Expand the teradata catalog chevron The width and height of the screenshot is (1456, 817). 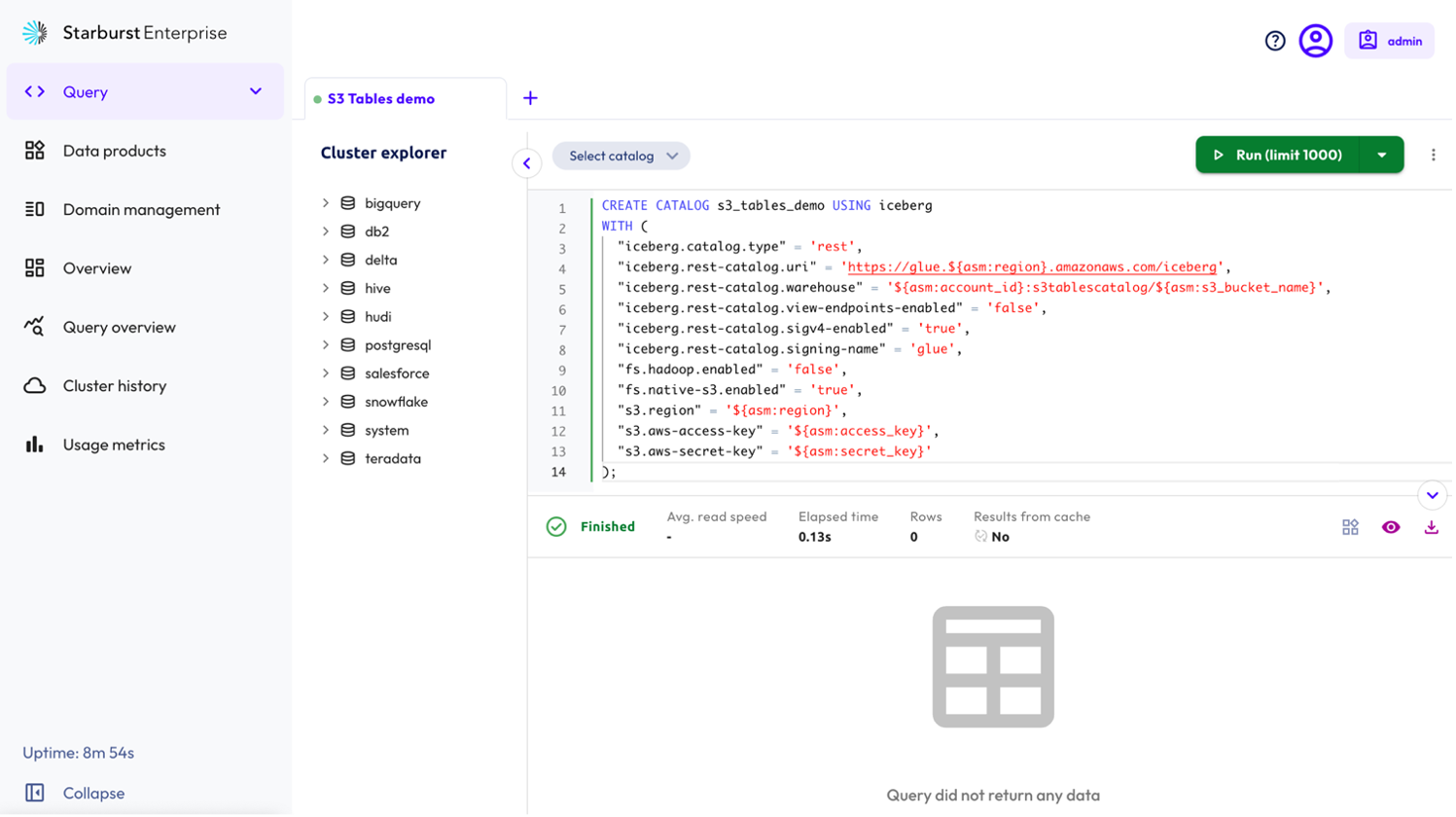[326, 459]
